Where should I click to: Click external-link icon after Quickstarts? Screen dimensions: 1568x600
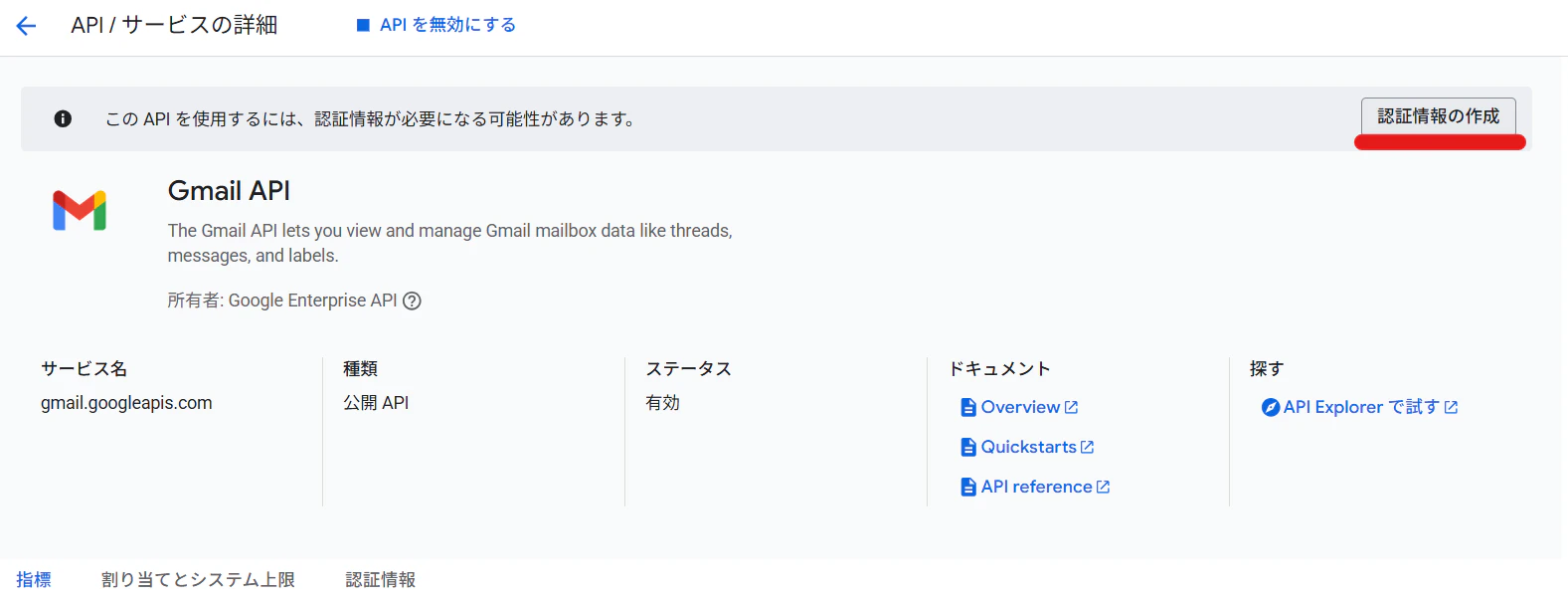1087,447
